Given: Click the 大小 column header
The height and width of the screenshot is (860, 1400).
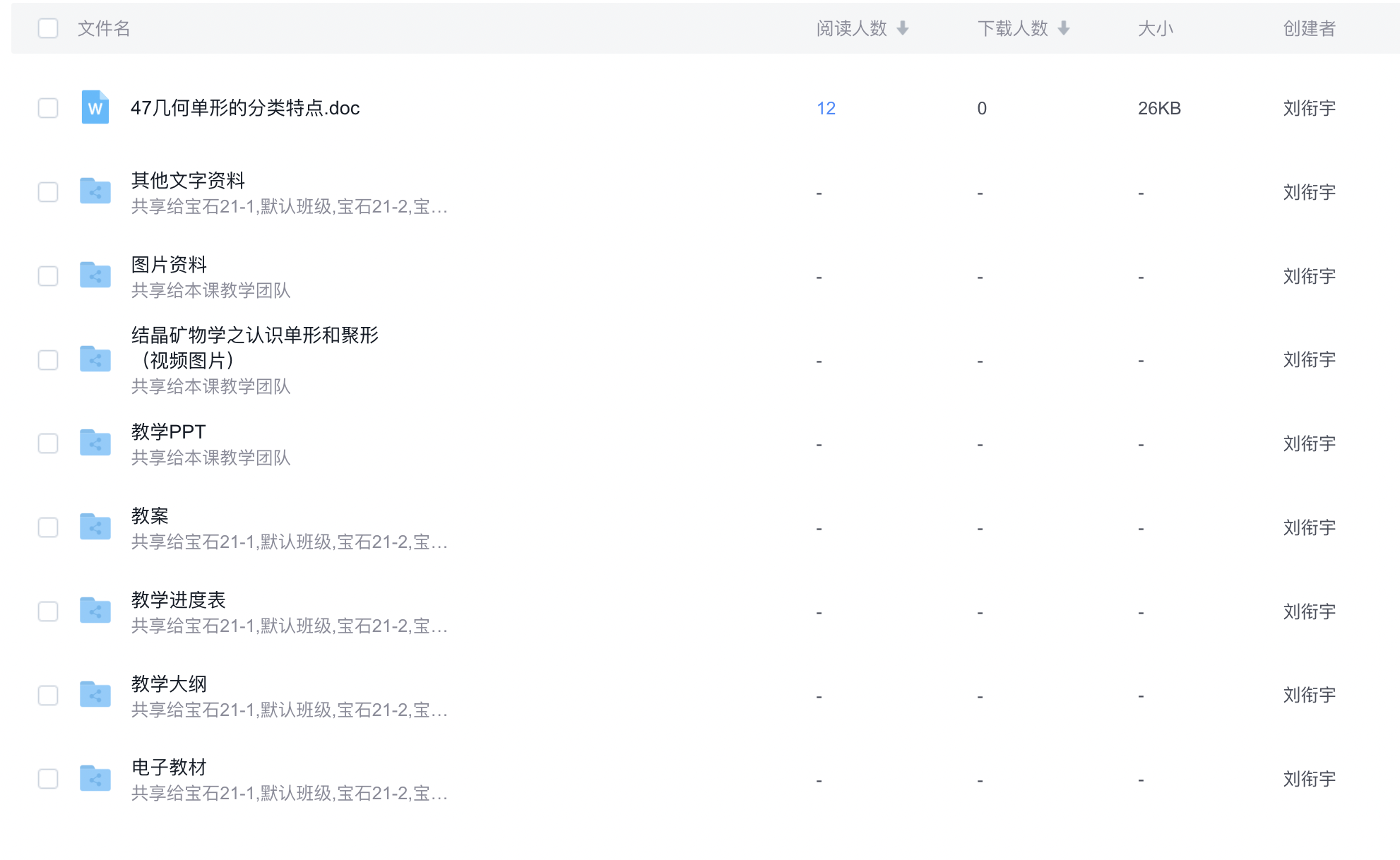Looking at the screenshot, I should 1156,28.
